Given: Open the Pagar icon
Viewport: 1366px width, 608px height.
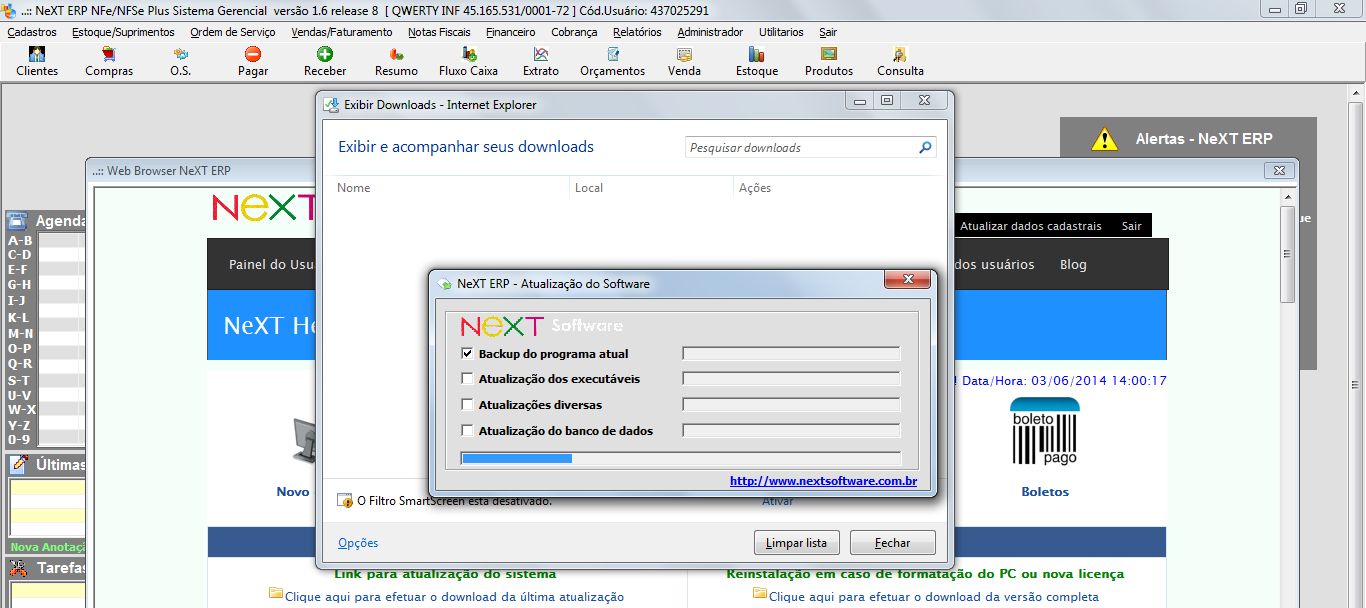Looking at the screenshot, I should [x=252, y=60].
